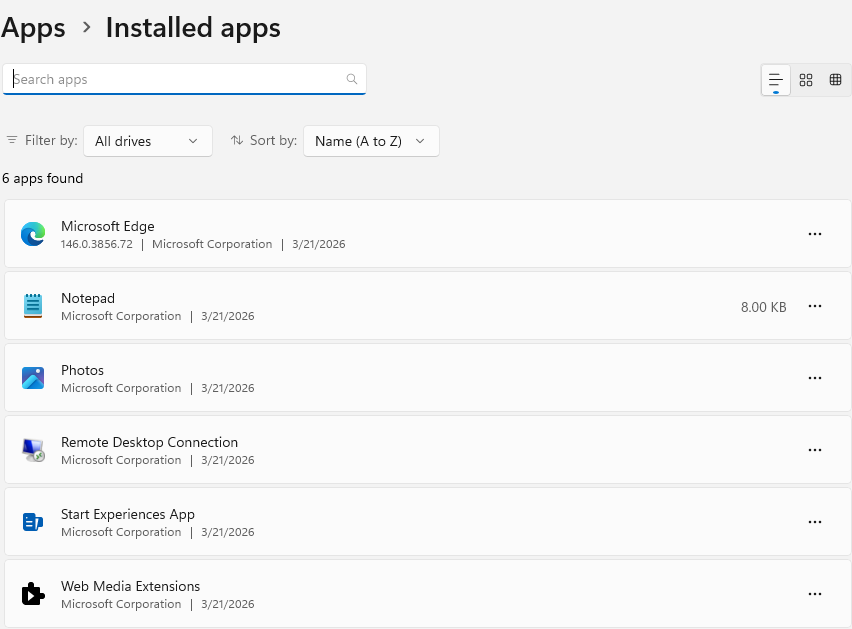Click the Filter by label
852x629 pixels.
(51, 141)
